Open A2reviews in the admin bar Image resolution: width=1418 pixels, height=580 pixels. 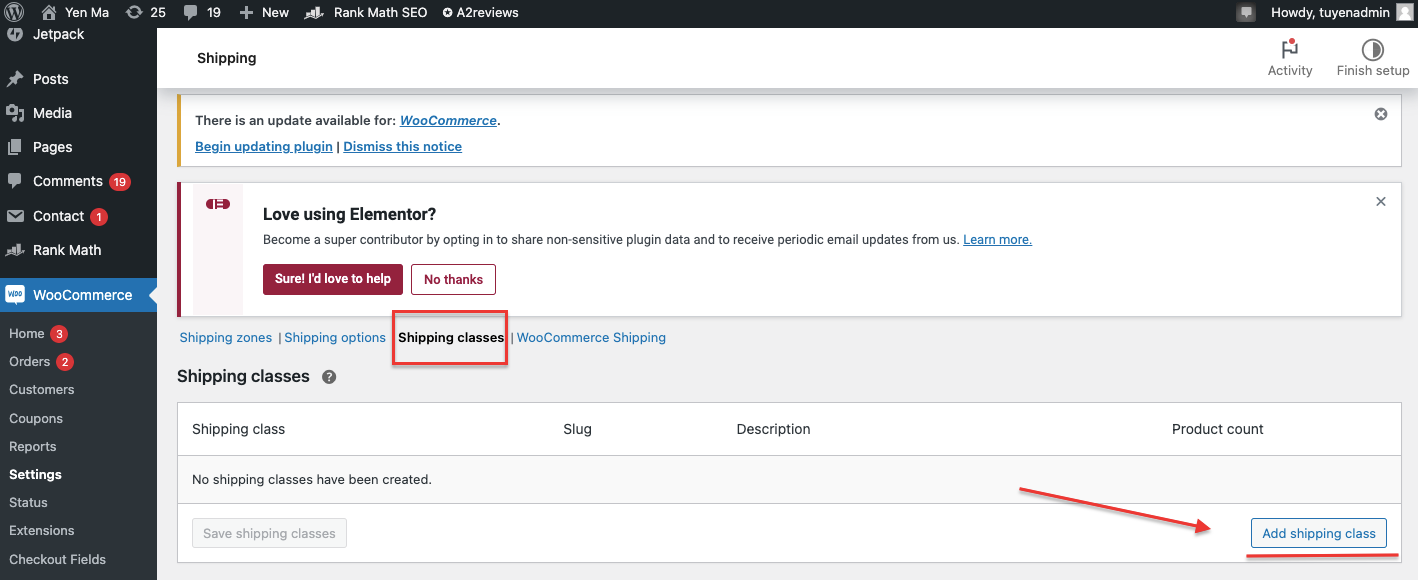(x=481, y=13)
